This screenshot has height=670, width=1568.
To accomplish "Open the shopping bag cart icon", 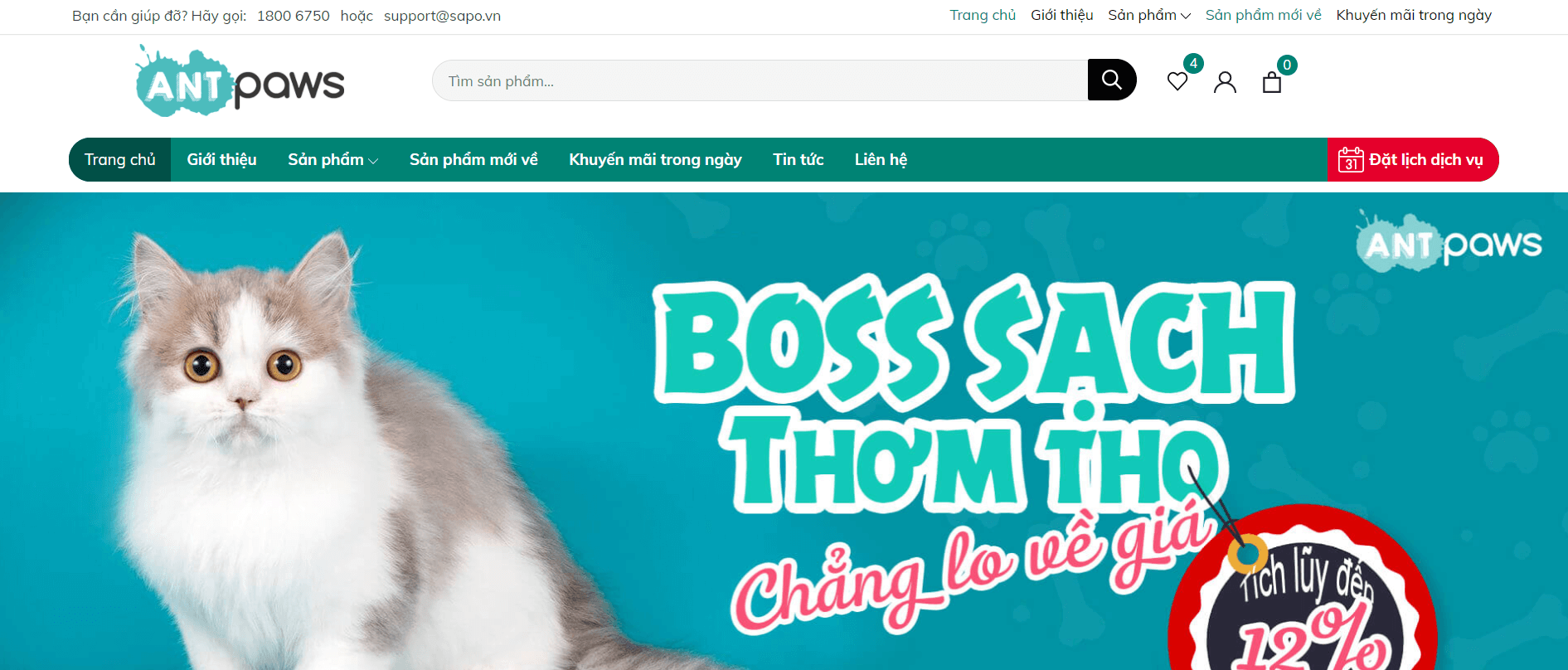I will coord(1272,82).
